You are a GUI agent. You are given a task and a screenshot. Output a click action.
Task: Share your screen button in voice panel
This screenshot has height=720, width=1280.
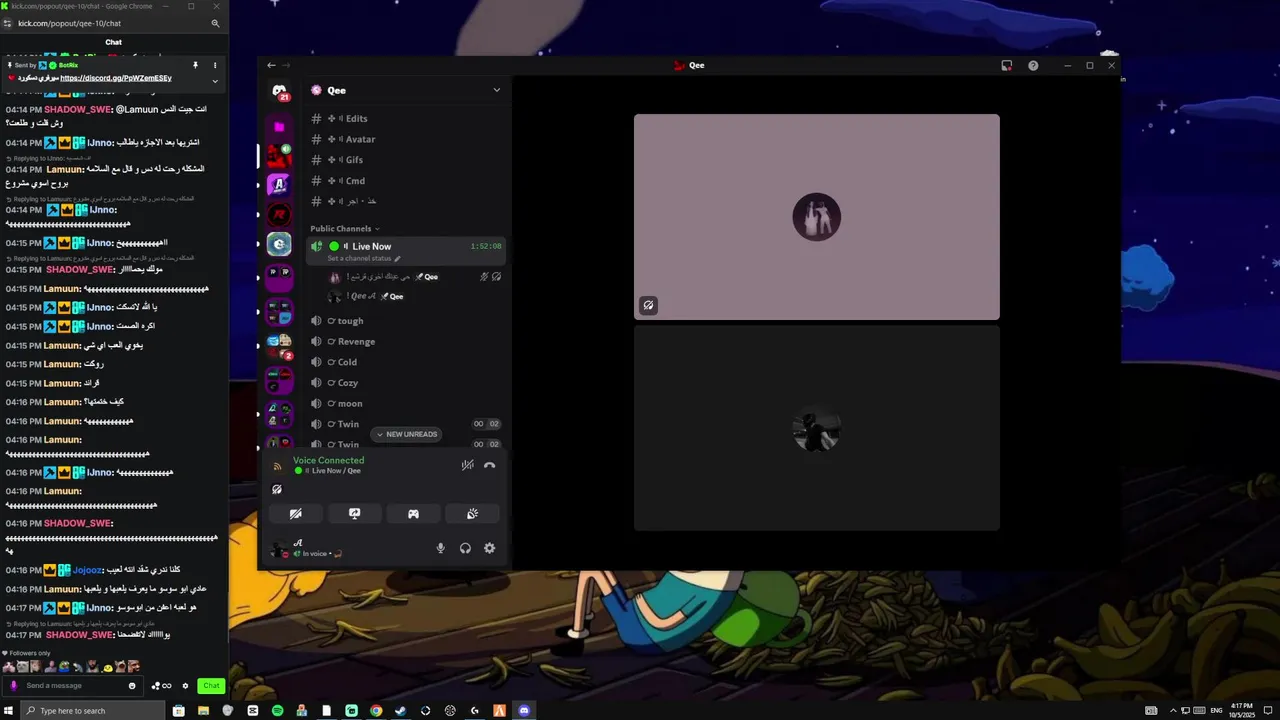[354, 514]
